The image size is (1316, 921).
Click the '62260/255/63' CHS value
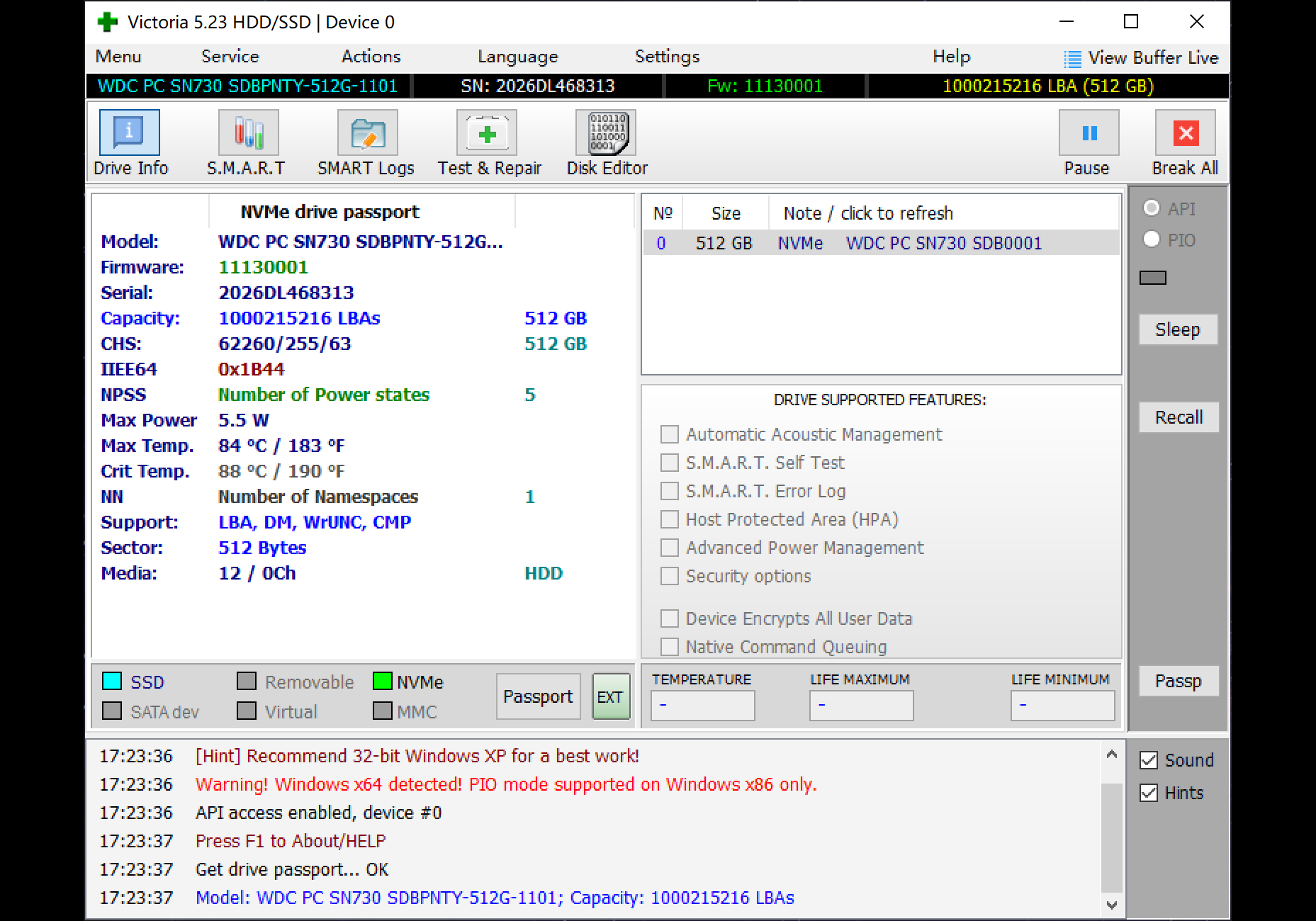click(285, 344)
